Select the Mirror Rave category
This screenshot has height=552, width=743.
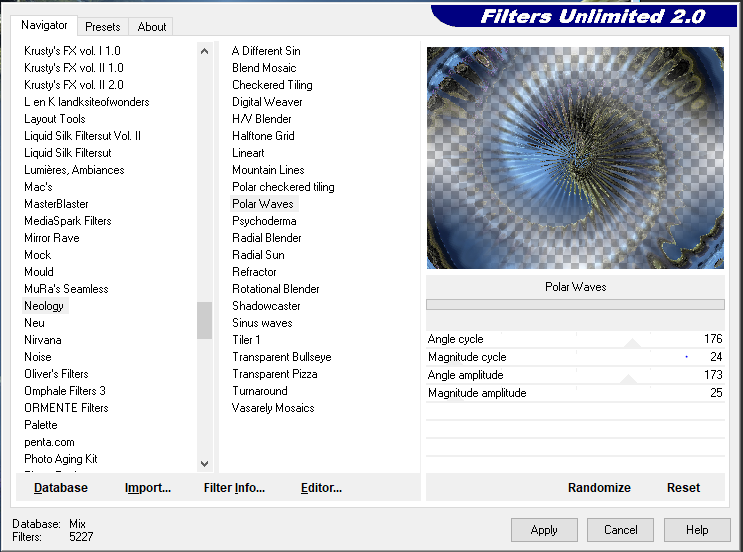52,238
